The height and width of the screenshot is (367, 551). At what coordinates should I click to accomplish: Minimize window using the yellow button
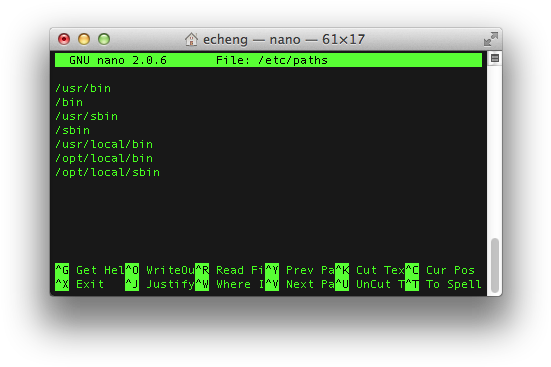tap(84, 39)
